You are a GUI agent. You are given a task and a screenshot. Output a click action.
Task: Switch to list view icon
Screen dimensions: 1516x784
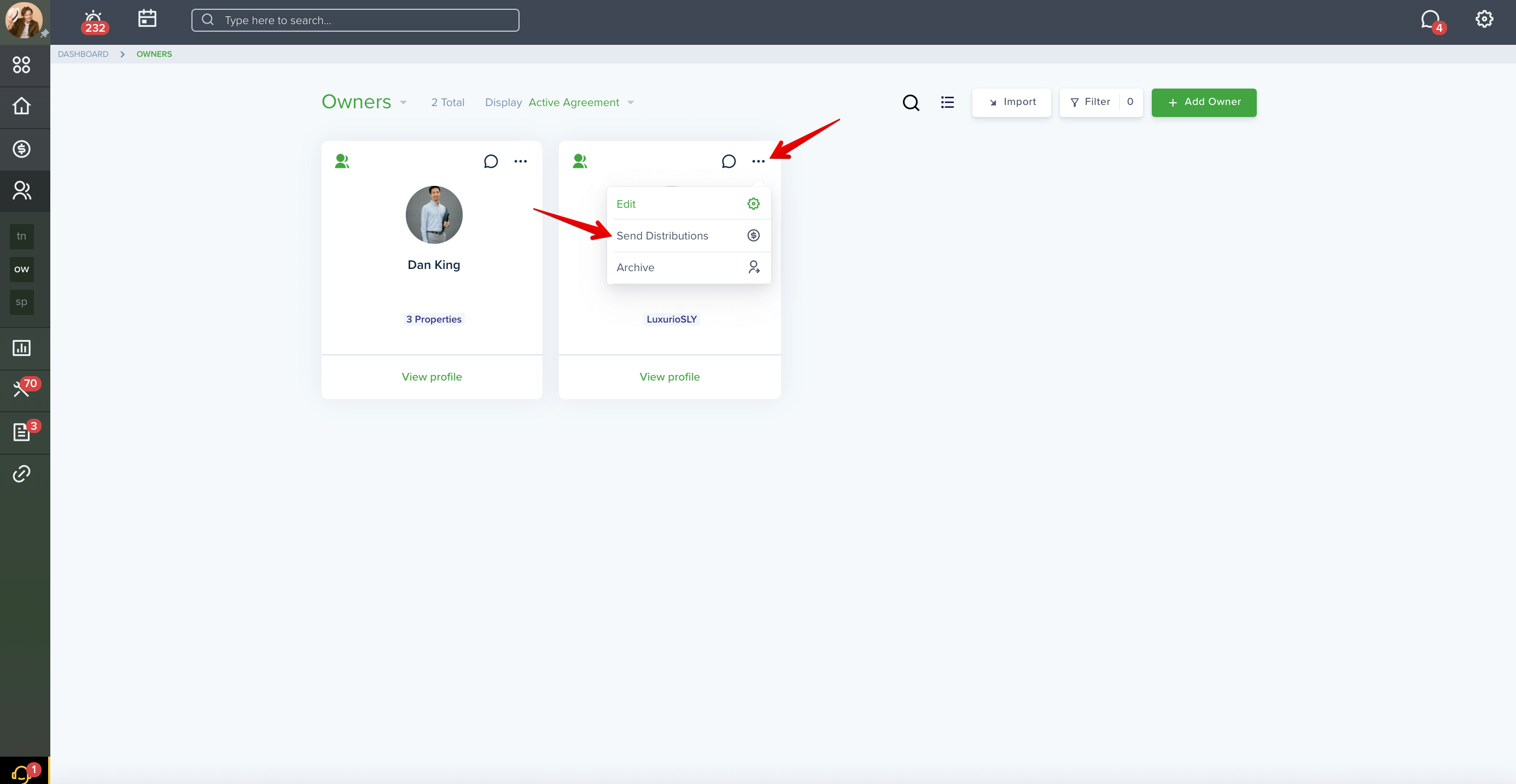(947, 102)
